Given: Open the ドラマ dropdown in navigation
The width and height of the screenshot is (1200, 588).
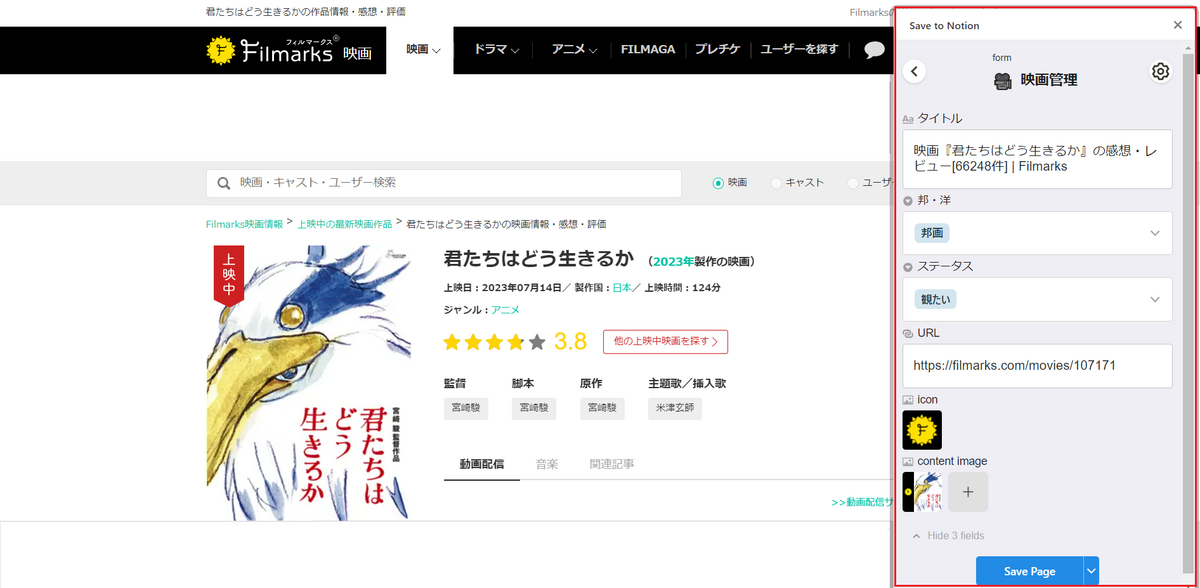Looking at the screenshot, I should coord(497,50).
